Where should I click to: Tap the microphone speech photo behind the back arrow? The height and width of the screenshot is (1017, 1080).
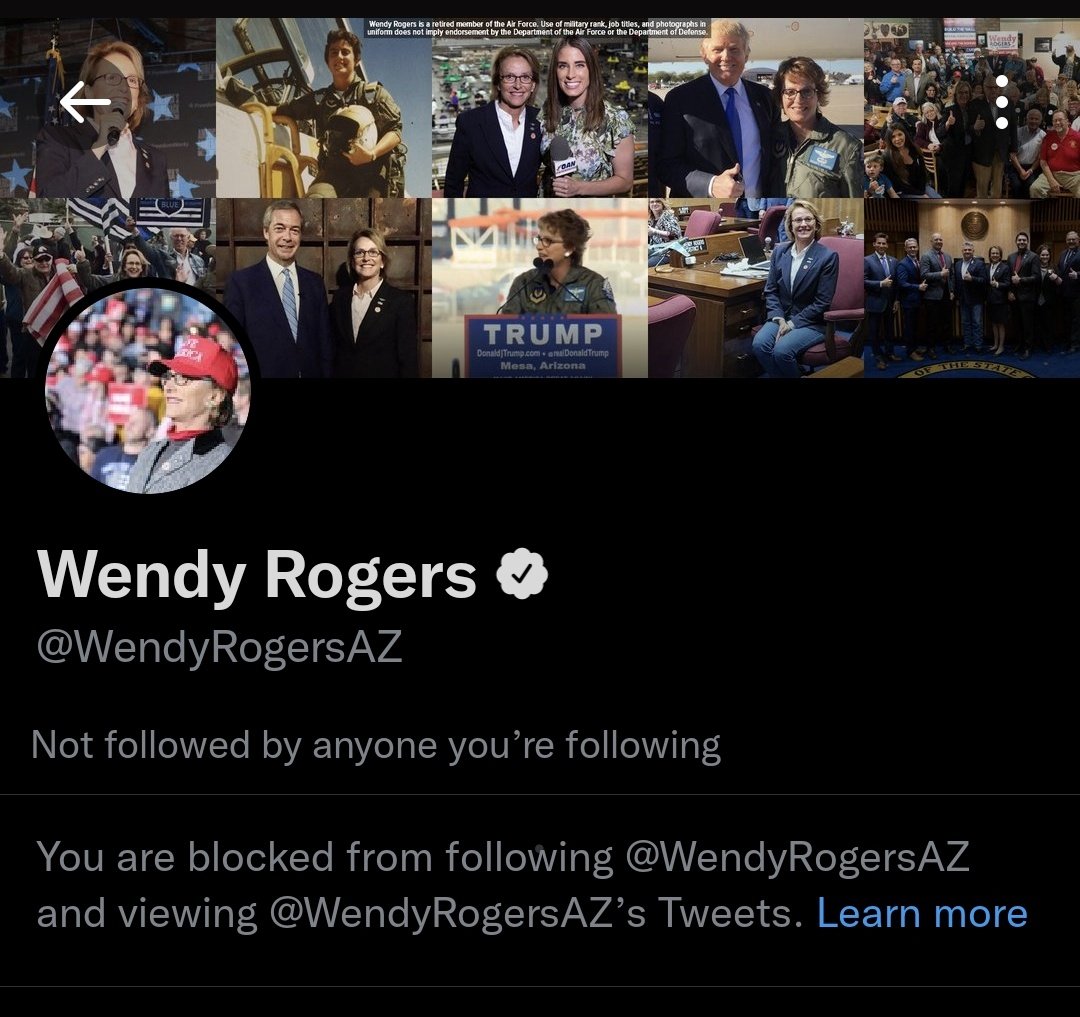coord(108,108)
